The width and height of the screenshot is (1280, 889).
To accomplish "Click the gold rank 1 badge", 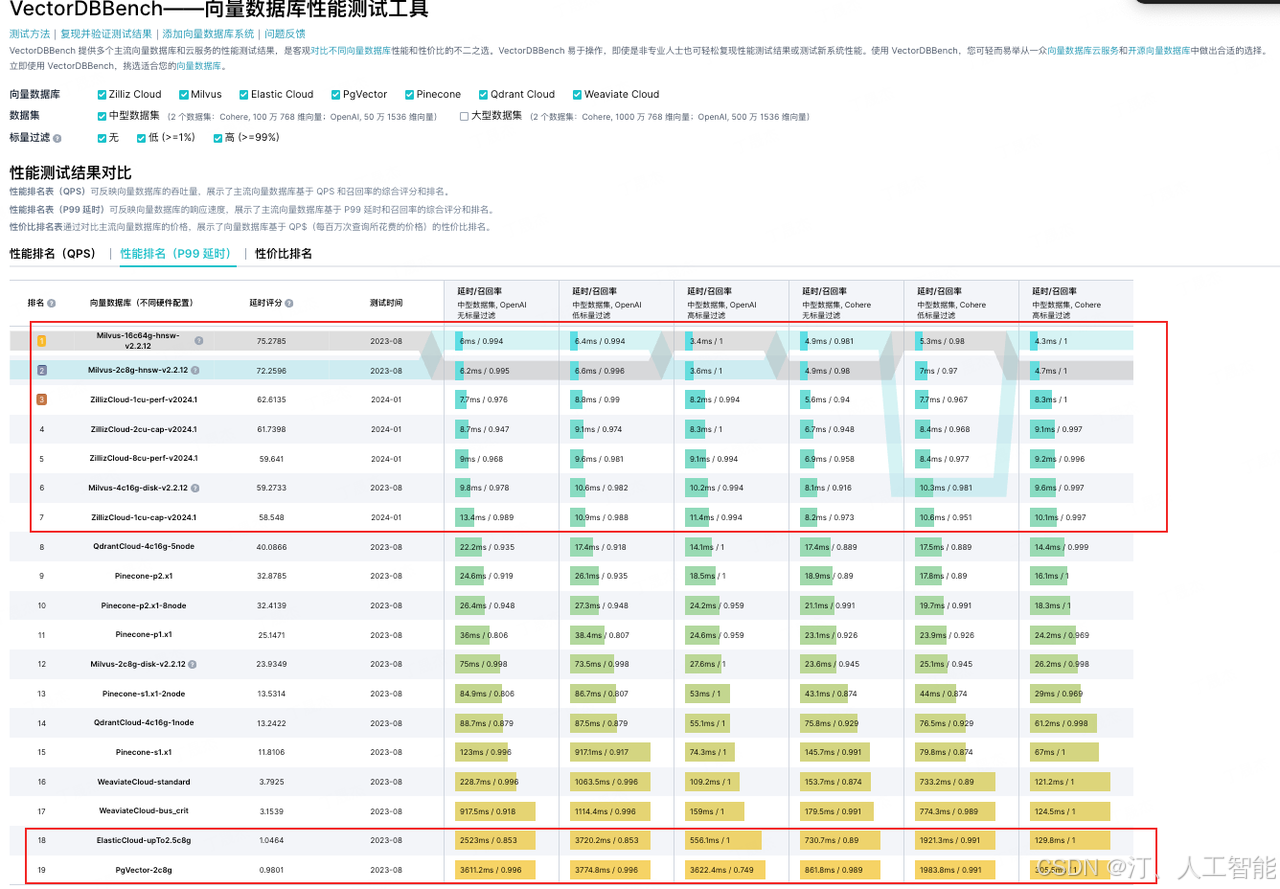I will pyautogui.click(x=42, y=341).
